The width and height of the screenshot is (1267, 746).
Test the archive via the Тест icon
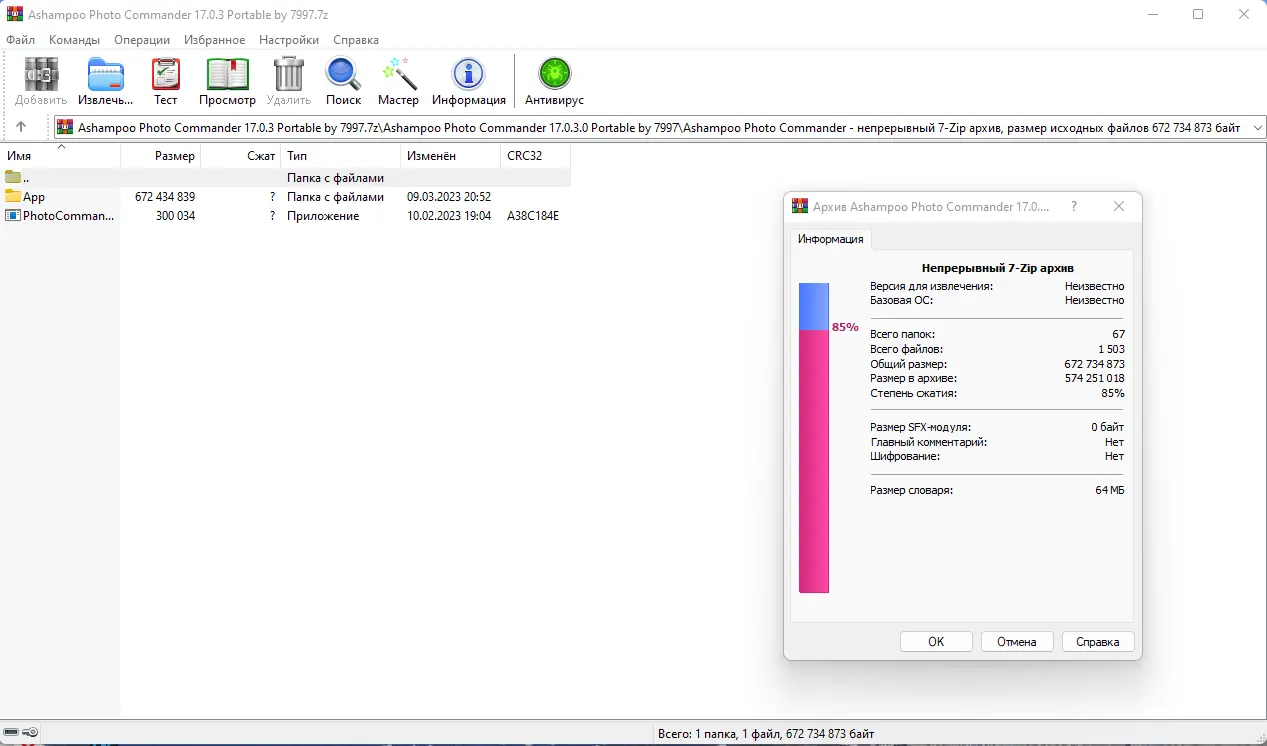[x=165, y=75]
